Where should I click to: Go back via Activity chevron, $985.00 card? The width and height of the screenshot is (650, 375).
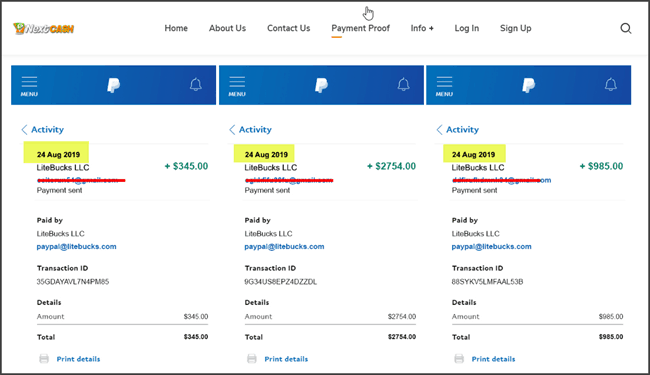[439, 130]
